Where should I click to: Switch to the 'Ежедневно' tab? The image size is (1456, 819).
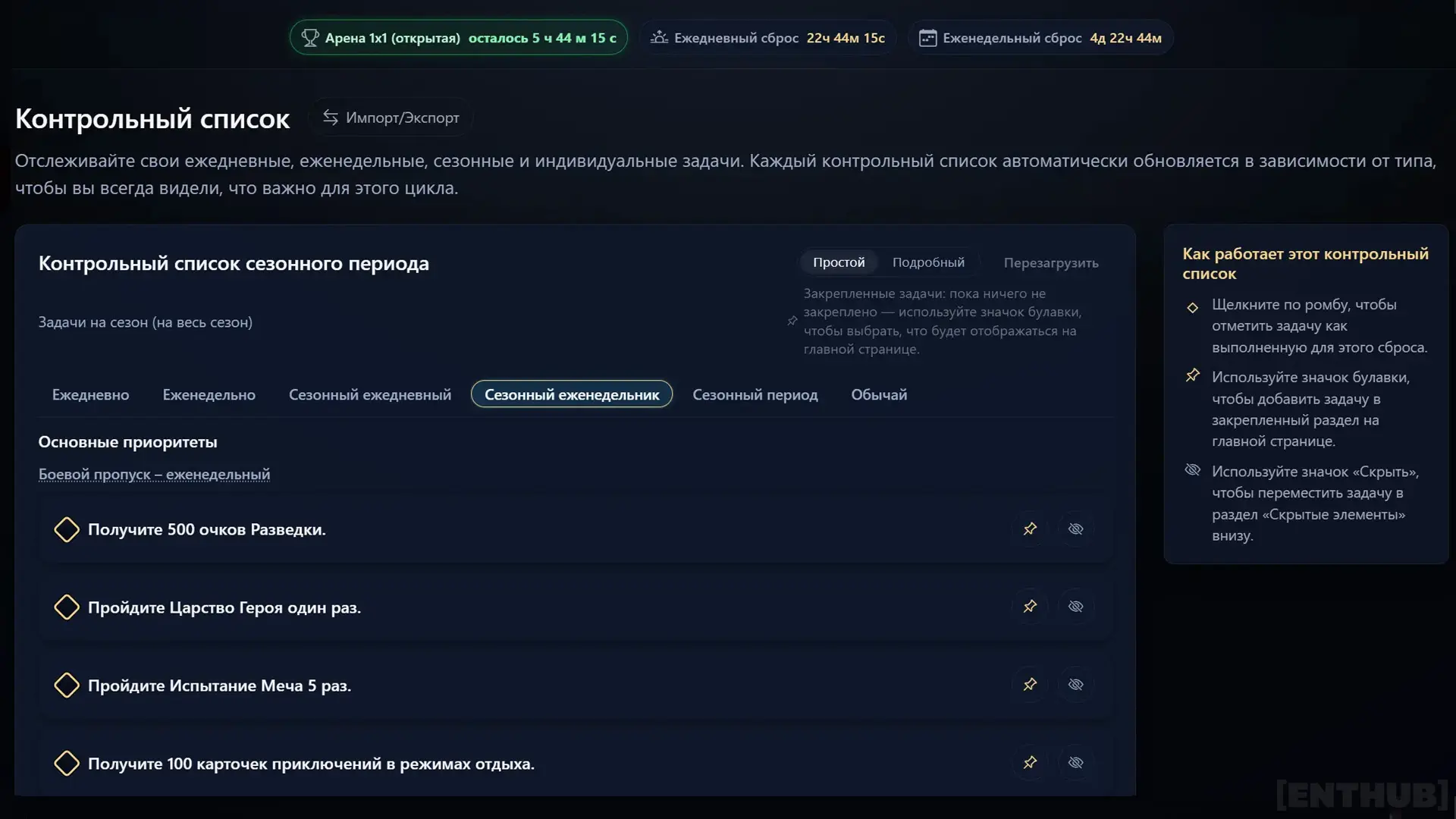(x=90, y=394)
